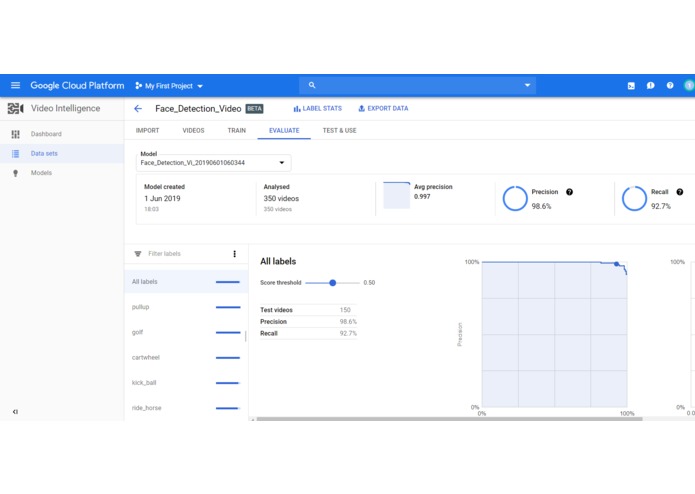Viewport: 695px width, 494px height.
Task: Switch to the TEST & USE tab
Action: [340, 130]
